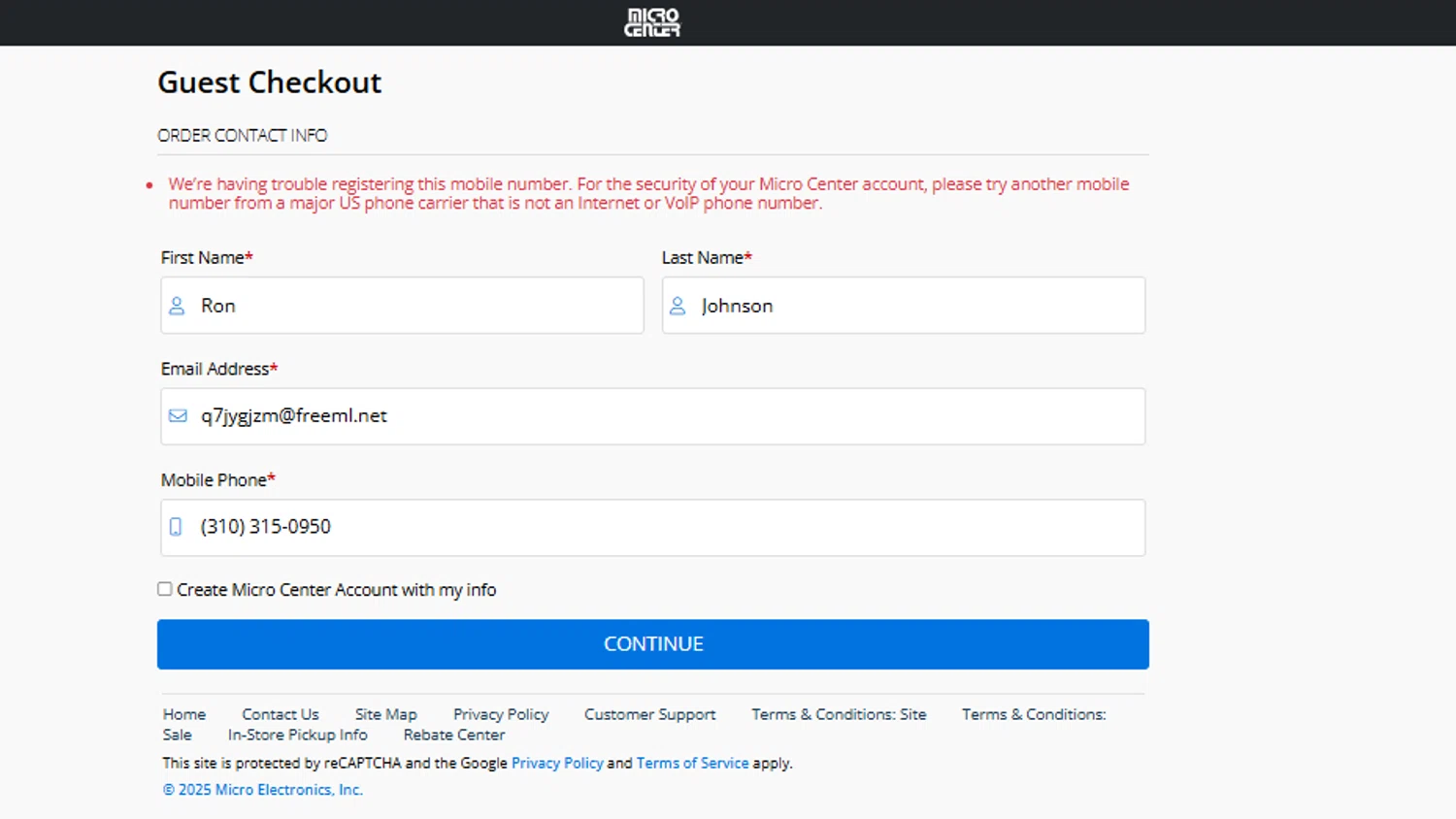1456x819 pixels.
Task: Click the Micro Center logo
Action: [x=652, y=22]
